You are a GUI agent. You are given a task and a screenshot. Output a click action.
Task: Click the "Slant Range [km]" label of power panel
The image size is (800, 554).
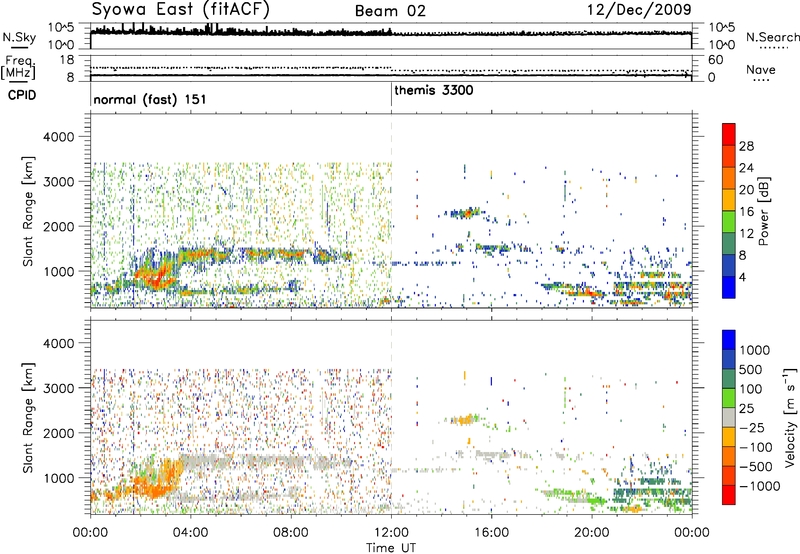(x=28, y=211)
